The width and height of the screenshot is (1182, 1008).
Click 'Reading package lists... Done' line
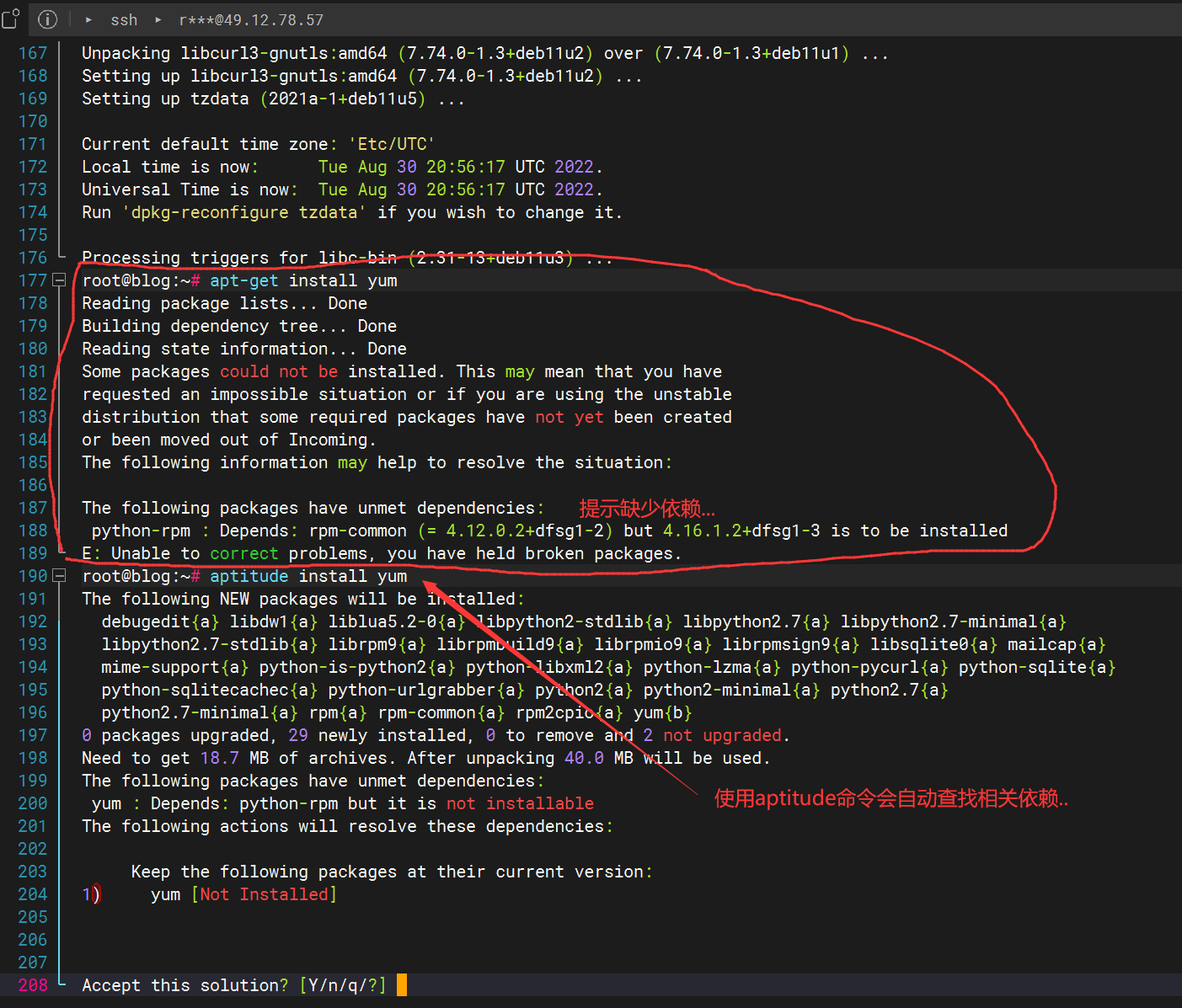224,303
